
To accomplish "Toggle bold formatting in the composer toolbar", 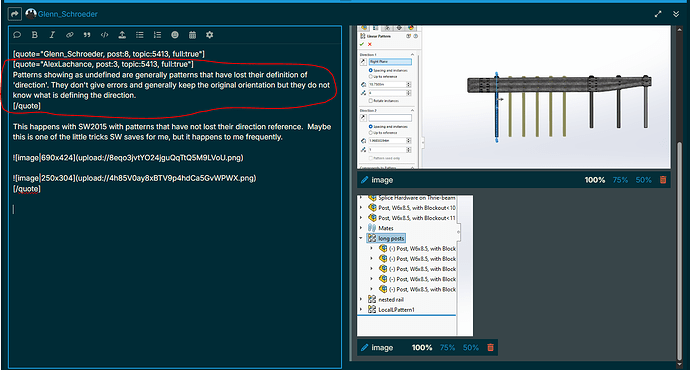I will coord(35,35).
